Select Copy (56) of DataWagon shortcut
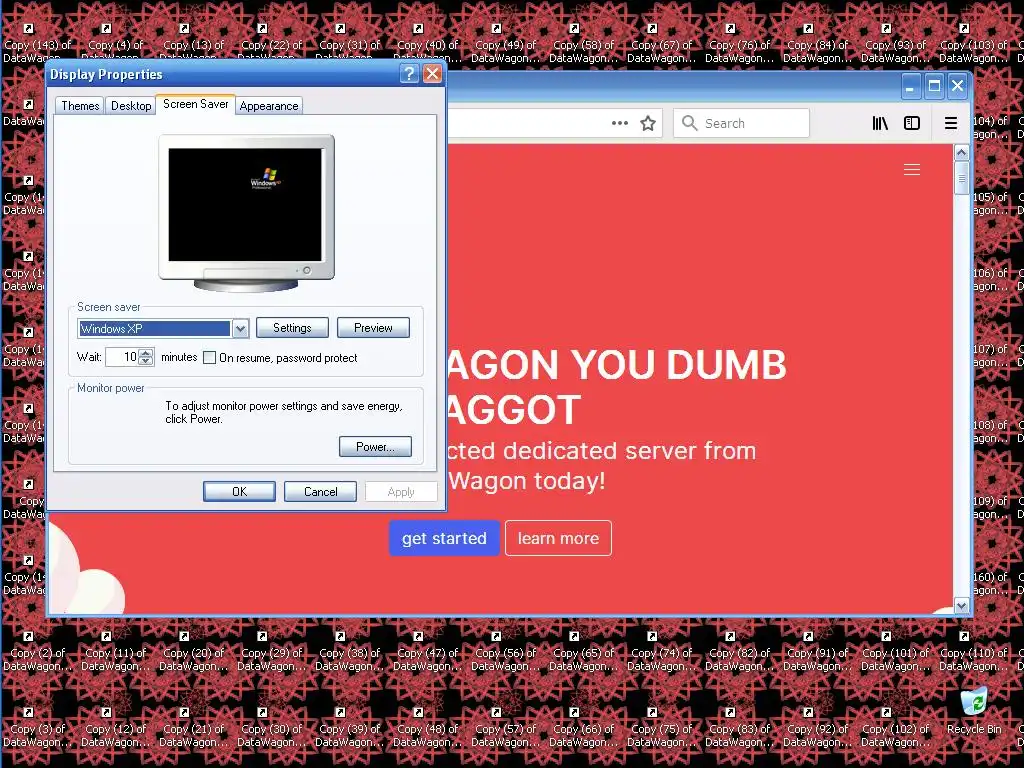Viewport: 1024px width, 768px height. point(505,651)
